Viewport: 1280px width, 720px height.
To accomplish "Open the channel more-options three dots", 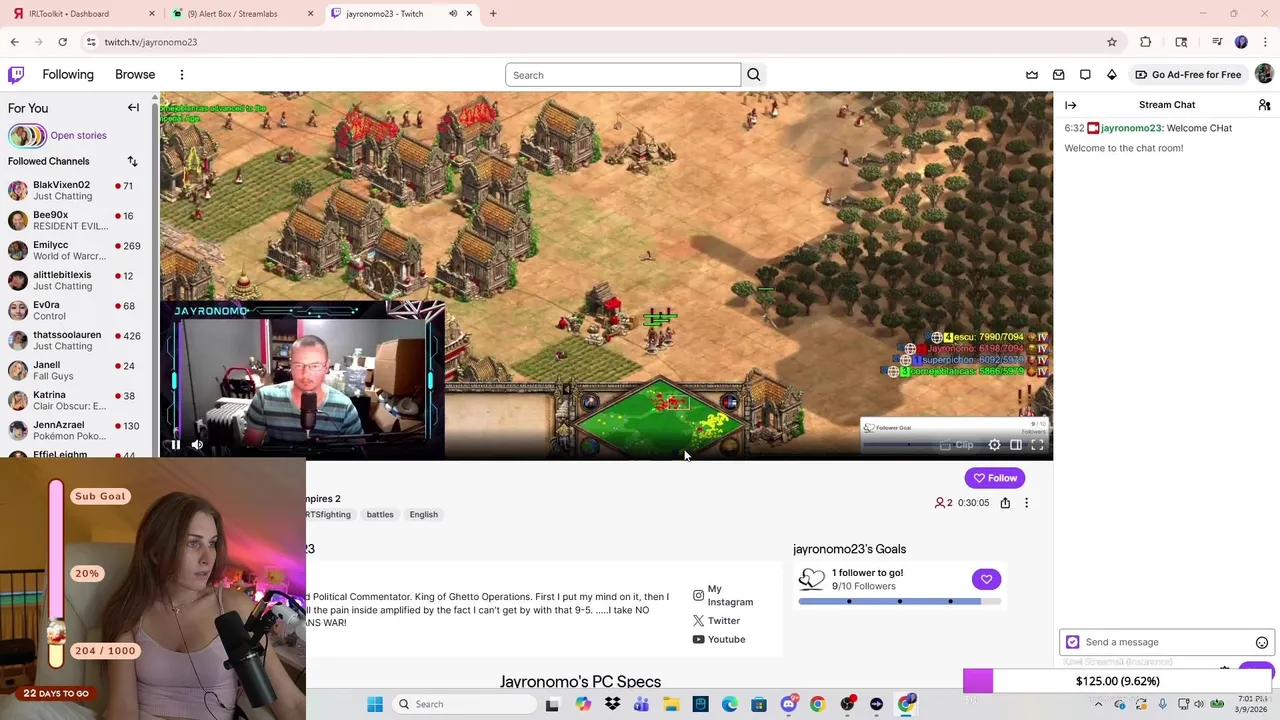I will [x=1026, y=503].
